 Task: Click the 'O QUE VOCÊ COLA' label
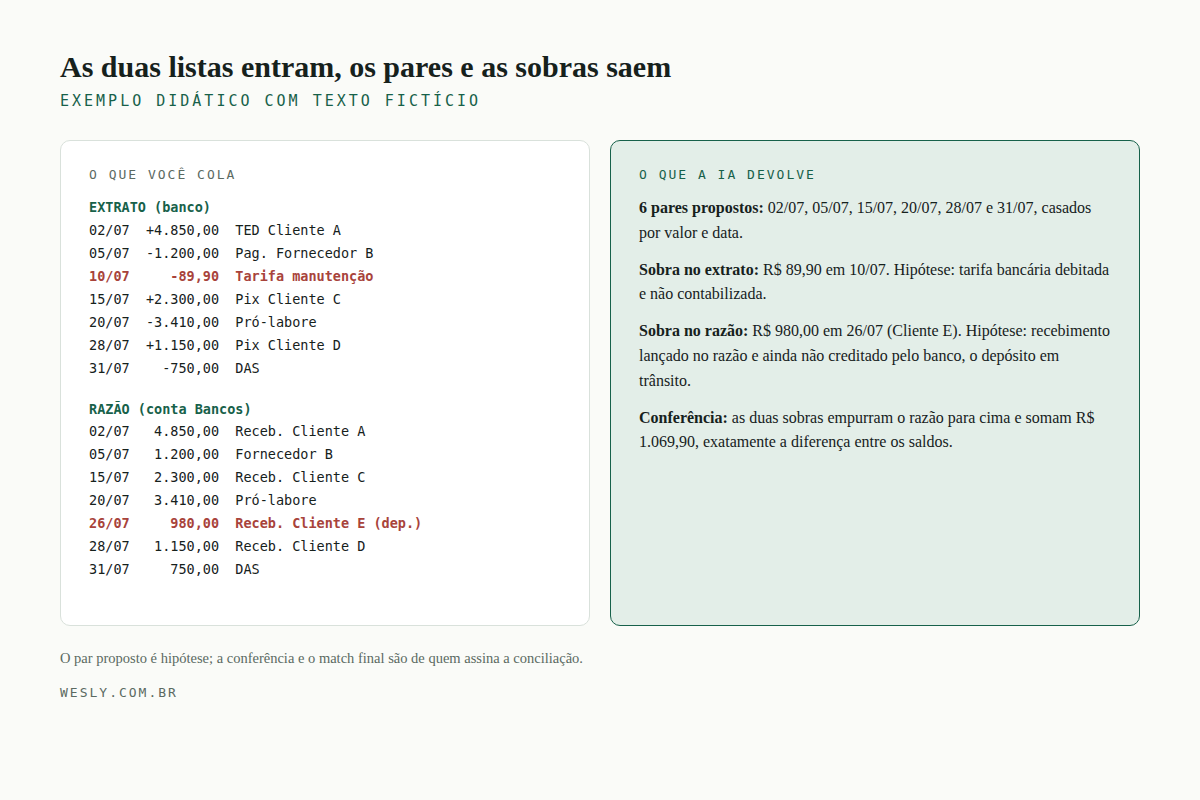pos(162,175)
